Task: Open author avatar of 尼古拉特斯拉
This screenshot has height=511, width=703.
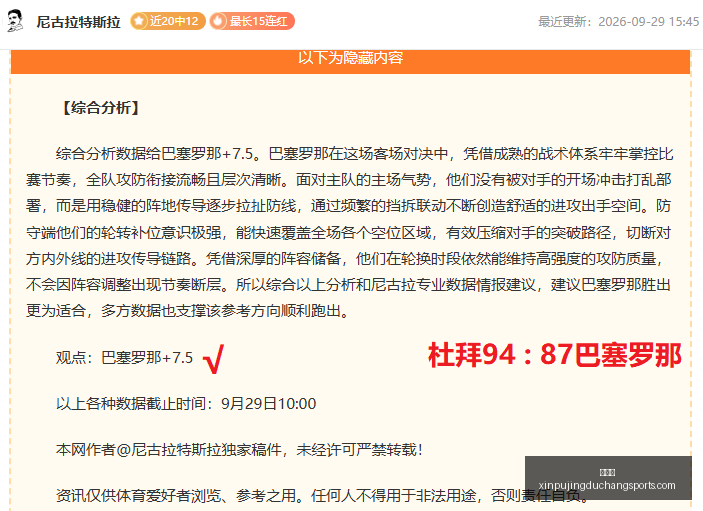Action: click(x=15, y=21)
